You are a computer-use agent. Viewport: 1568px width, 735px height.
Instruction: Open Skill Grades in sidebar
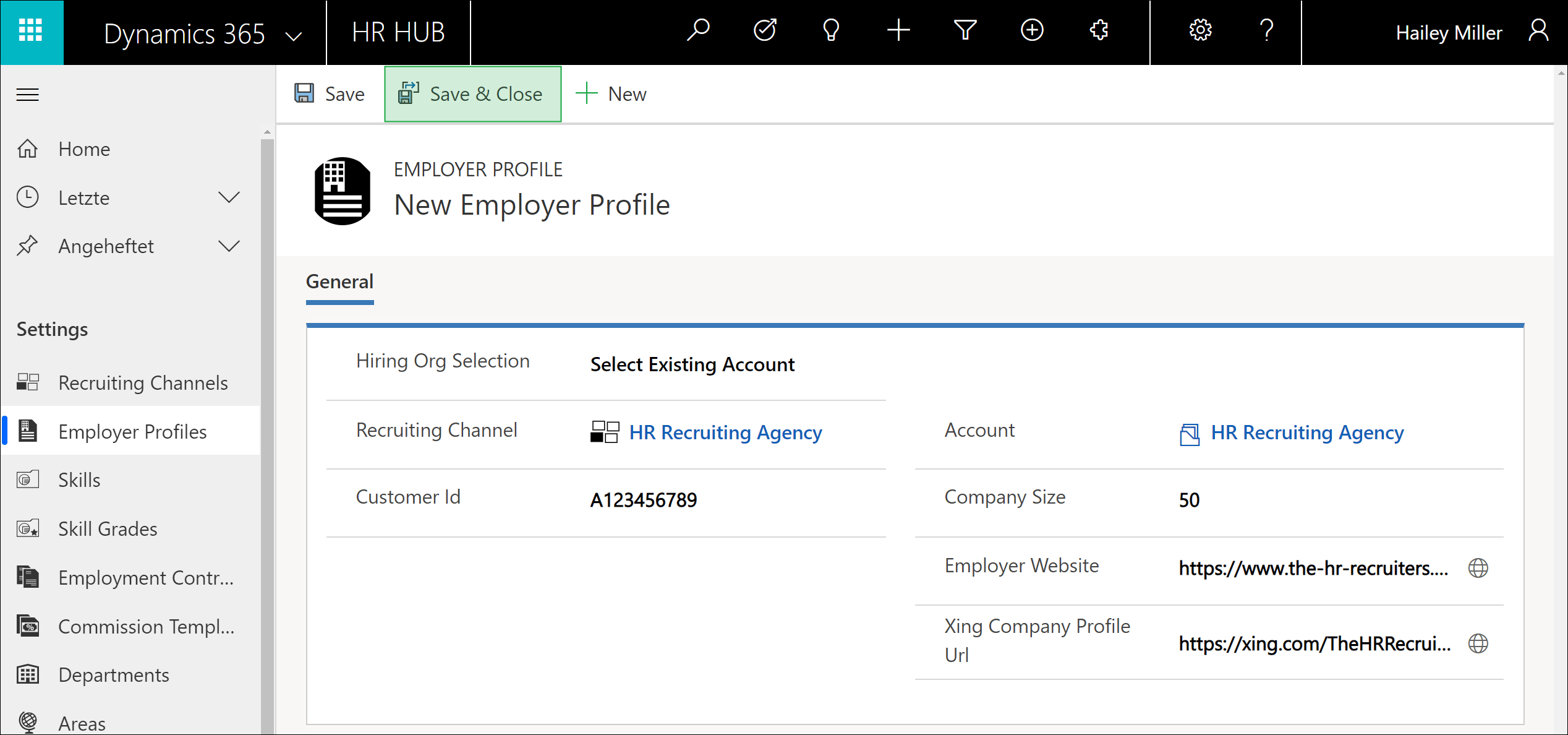pos(131,529)
